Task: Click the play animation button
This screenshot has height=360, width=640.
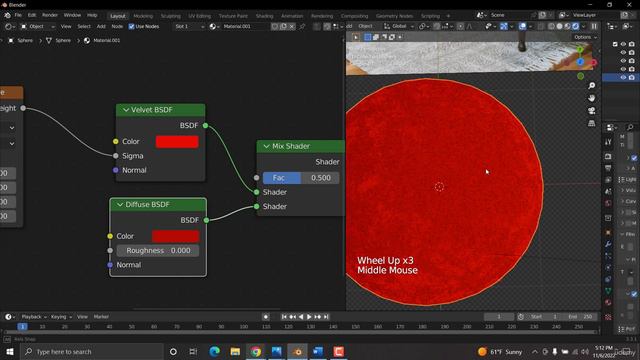Action: (x=309, y=317)
